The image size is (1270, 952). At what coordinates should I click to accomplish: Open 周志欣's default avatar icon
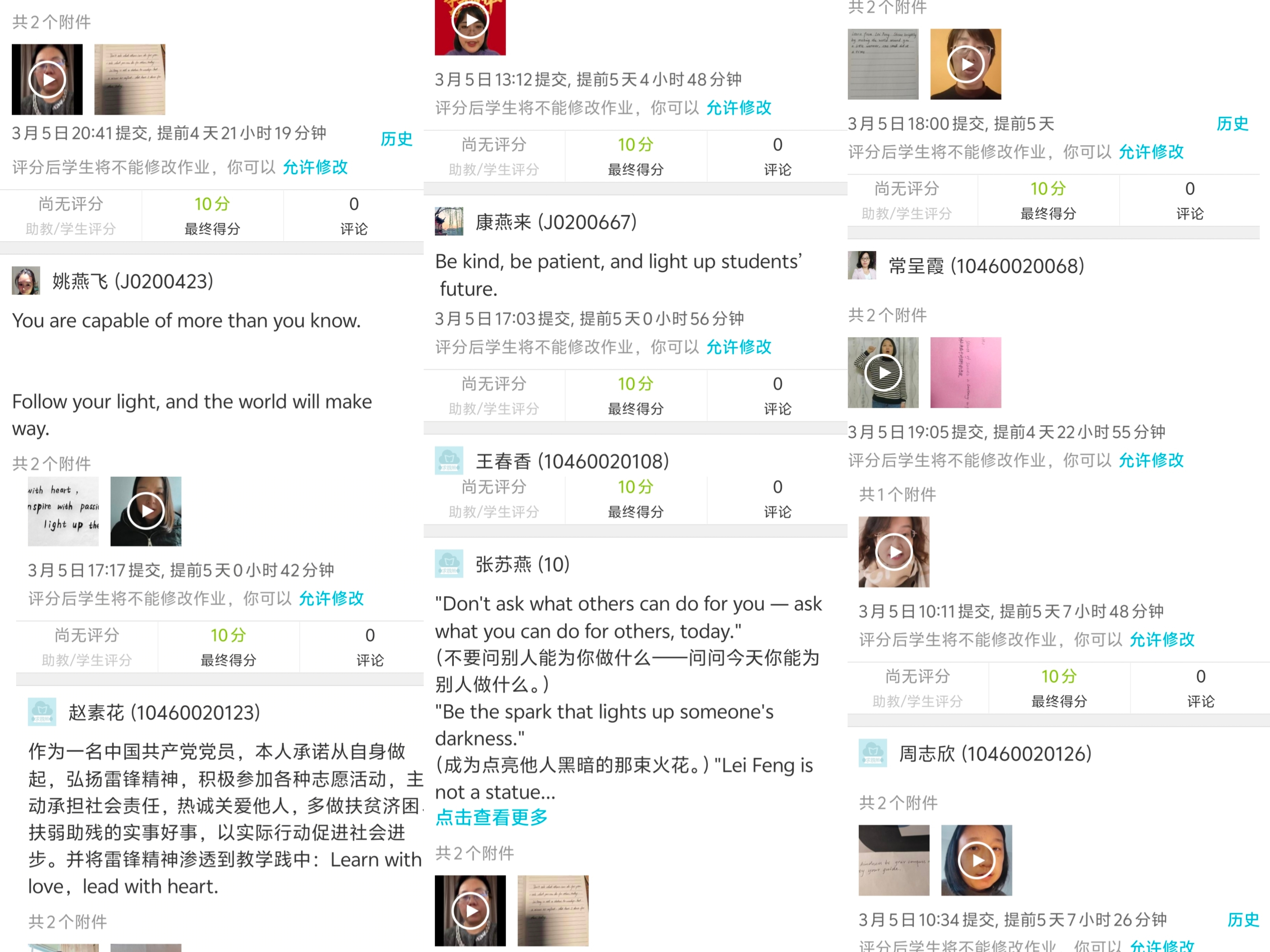(873, 753)
